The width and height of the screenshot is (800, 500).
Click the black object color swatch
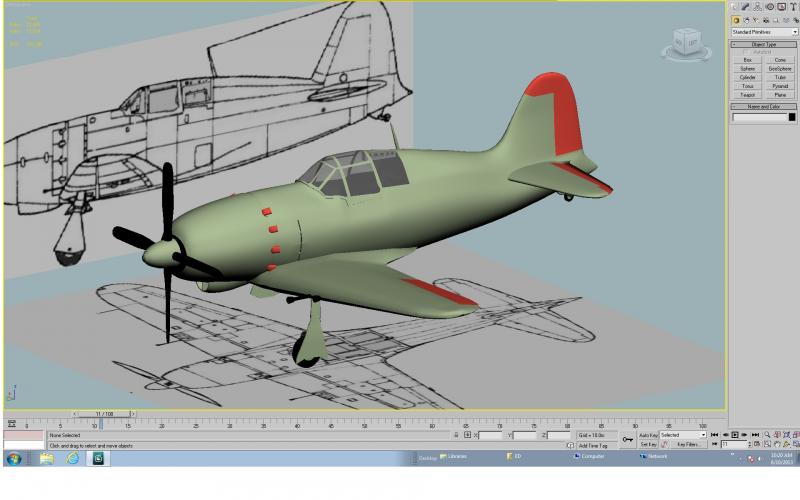pos(792,117)
